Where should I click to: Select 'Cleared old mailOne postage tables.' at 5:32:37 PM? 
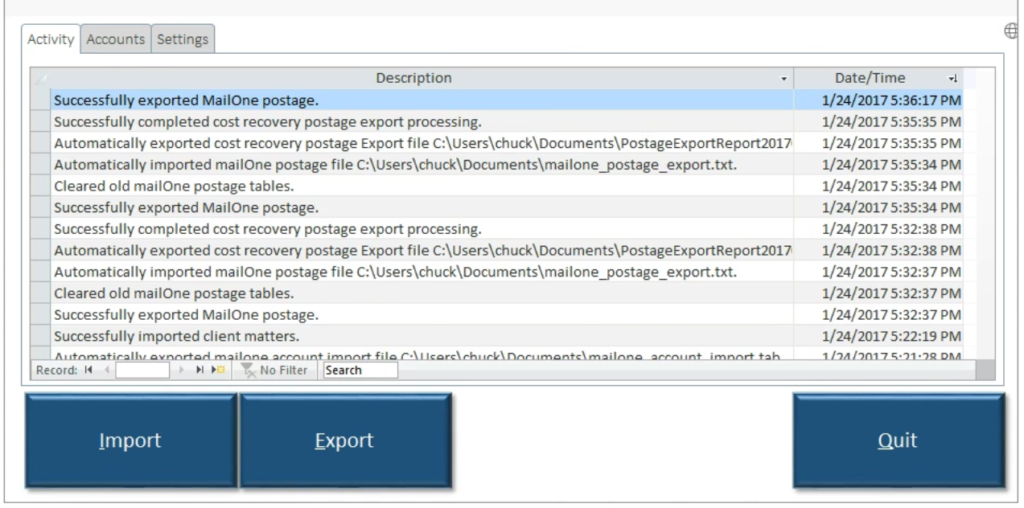point(422,293)
